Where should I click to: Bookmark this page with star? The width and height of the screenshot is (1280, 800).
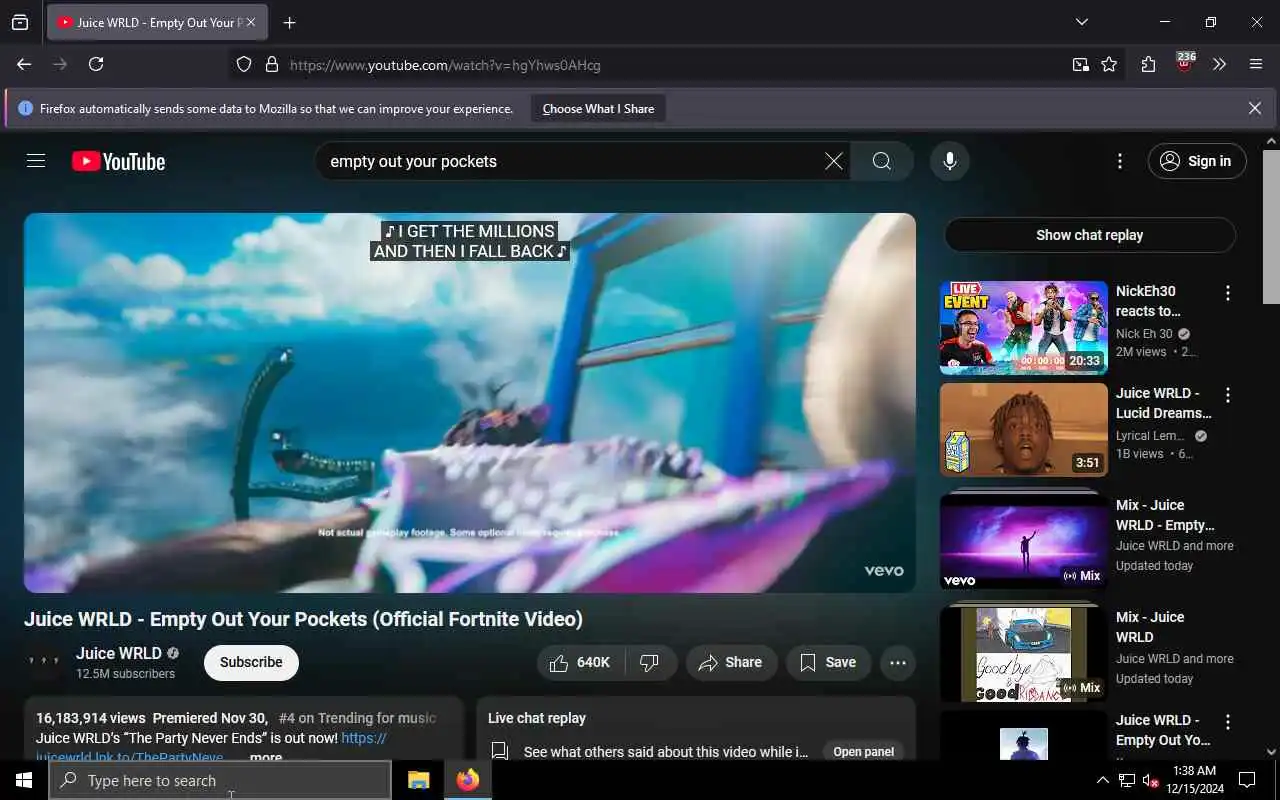click(1109, 65)
